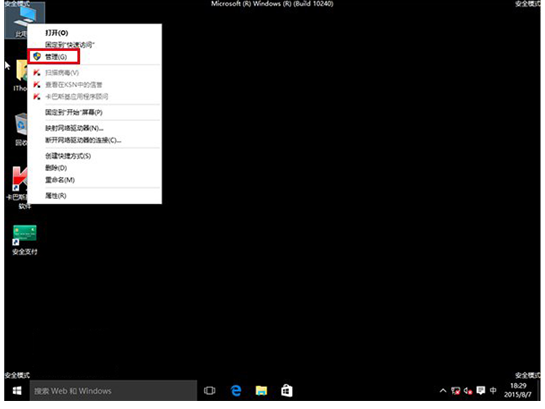545x409 pixels.
Task: Click the 中 input method indicator
Action: point(493,391)
